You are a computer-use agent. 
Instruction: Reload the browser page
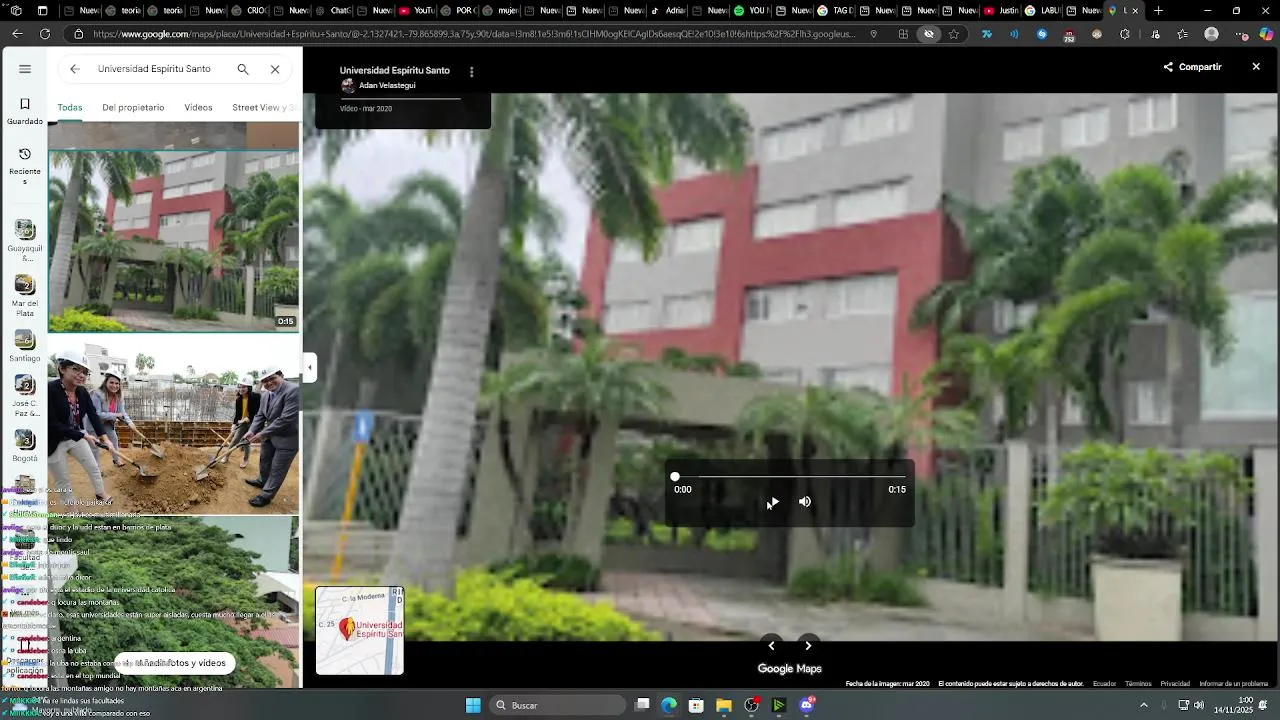tap(45, 34)
